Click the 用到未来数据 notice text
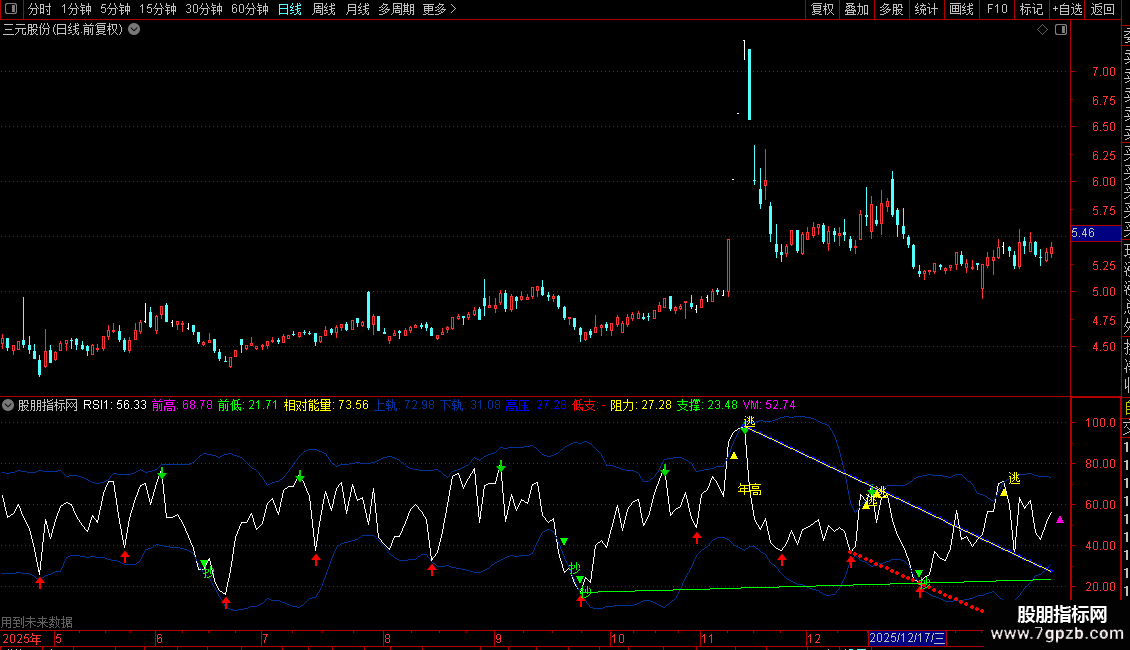Screen dimensions: 1130x650 point(37,622)
